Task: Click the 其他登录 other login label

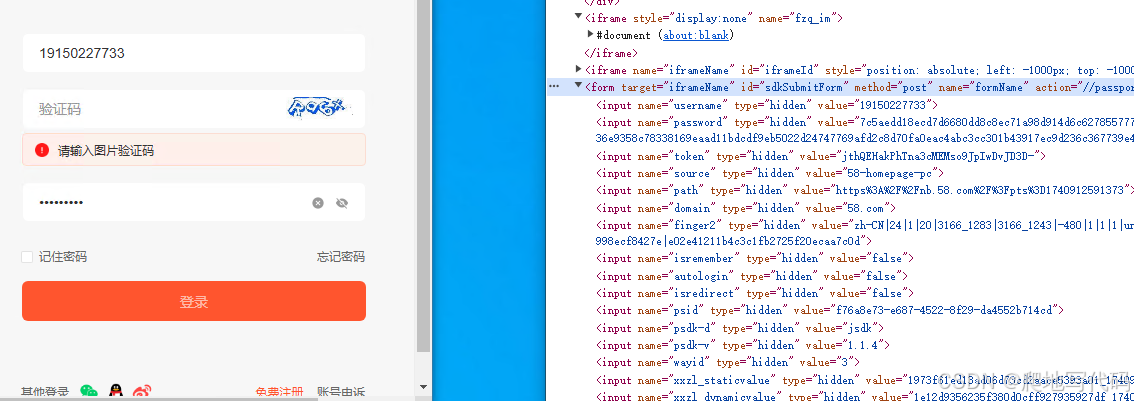Action: [45, 392]
